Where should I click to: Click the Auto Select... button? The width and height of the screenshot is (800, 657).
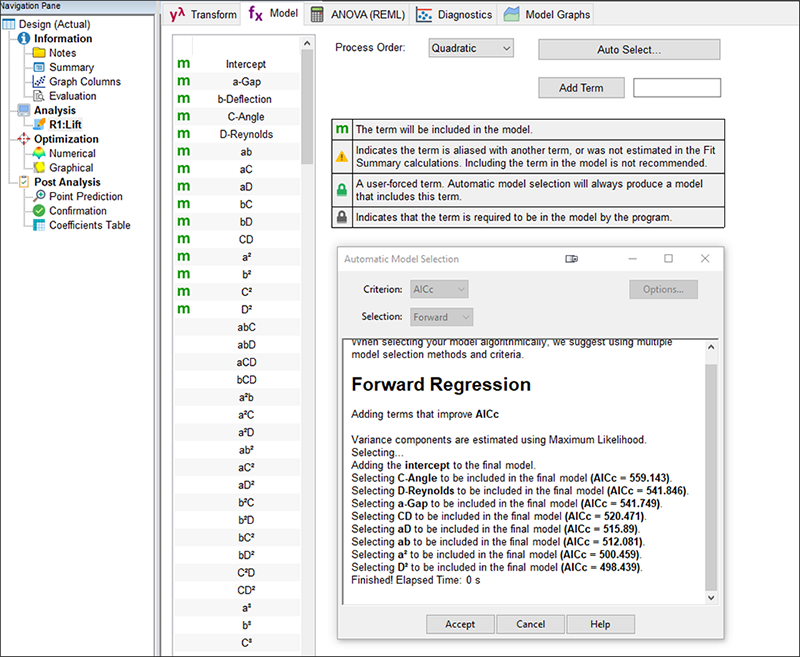pyautogui.click(x=629, y=49)
